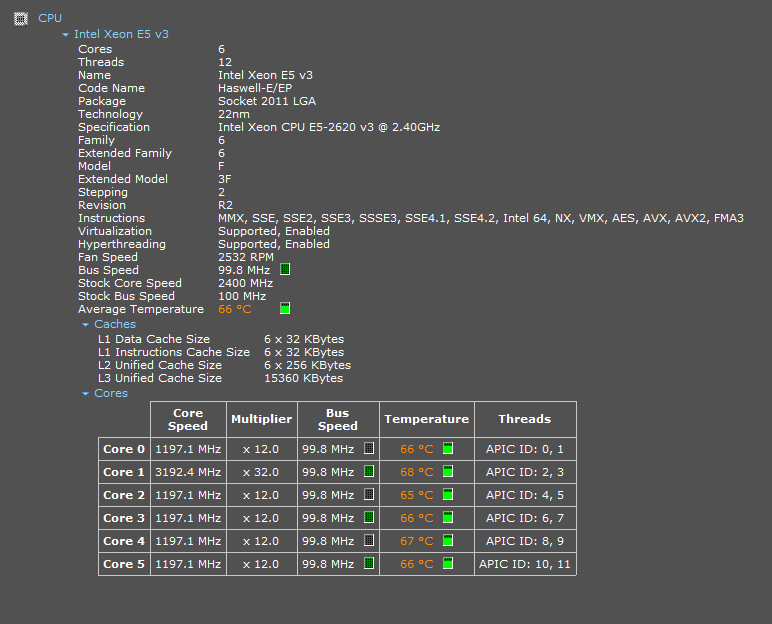This screenshot has width=772, height=624.
Task: Click the 15360 KBytes L3 cache value
Action: tap(303, 378)
